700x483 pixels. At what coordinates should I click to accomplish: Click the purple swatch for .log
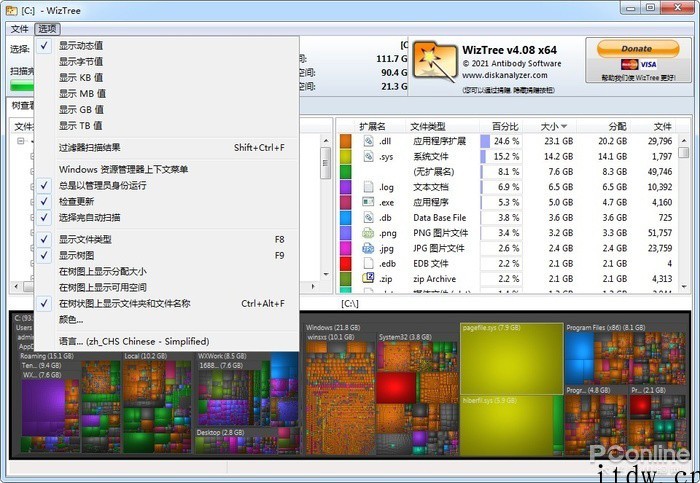coord(346,187)
